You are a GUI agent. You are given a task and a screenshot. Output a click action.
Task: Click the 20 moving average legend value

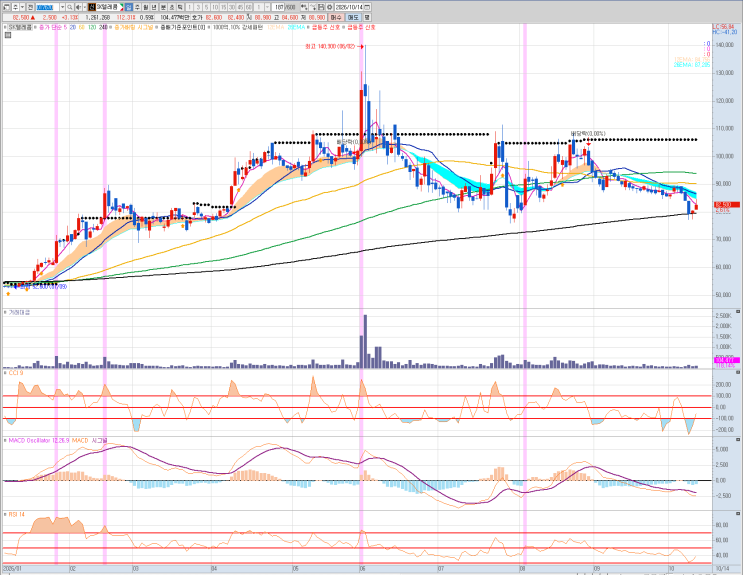[72, 27]
